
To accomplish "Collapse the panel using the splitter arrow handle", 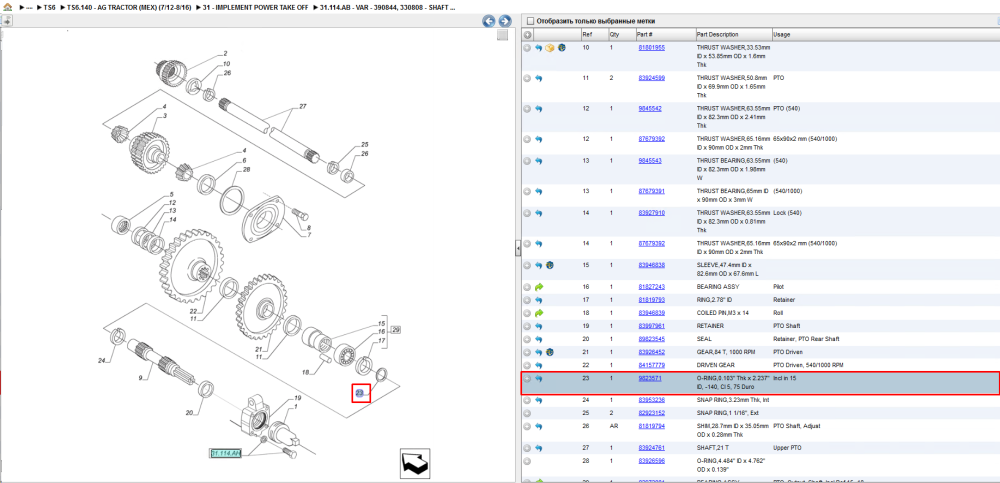I will click(x=518, y=246).
